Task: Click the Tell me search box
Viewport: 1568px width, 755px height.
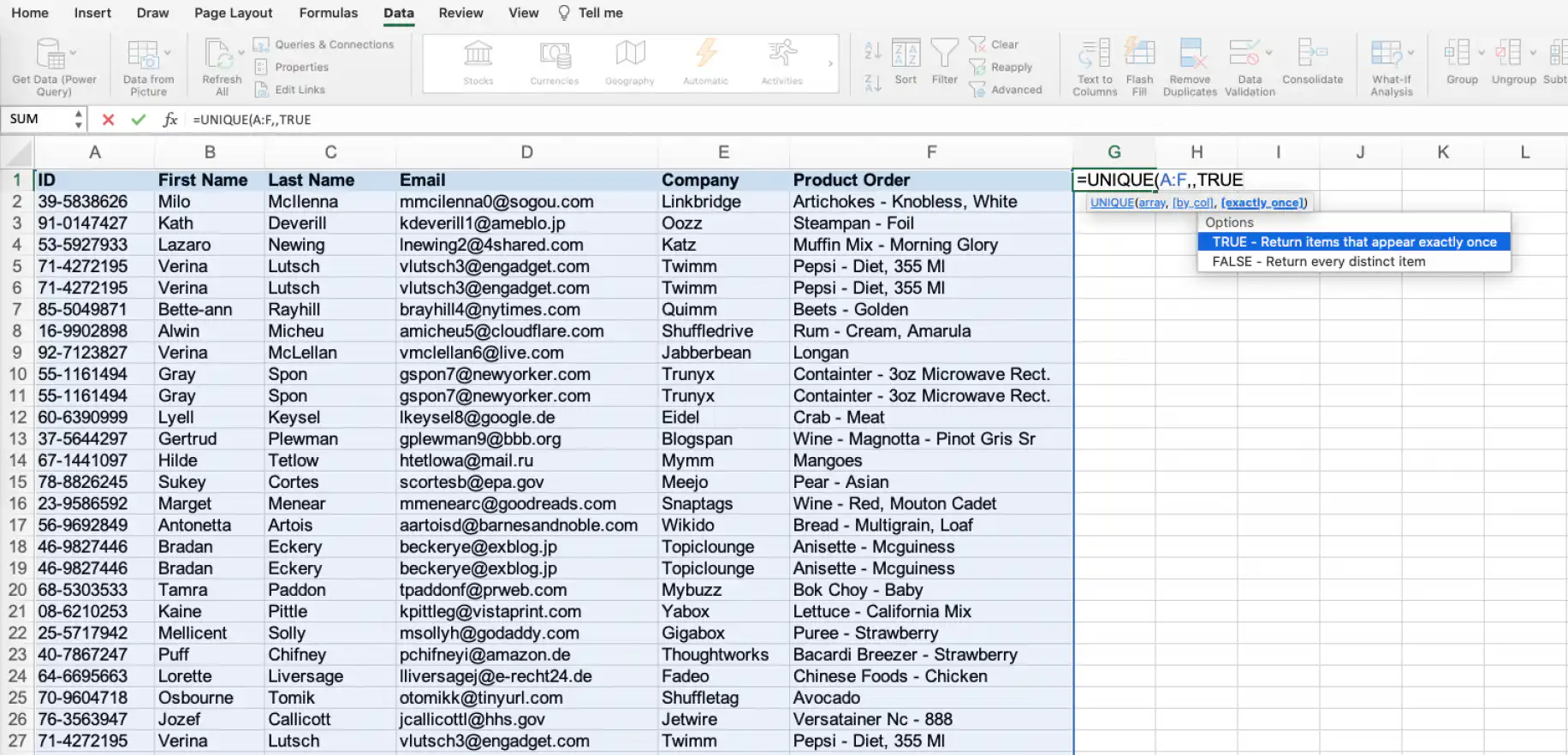Action: (x=591, y=13)
